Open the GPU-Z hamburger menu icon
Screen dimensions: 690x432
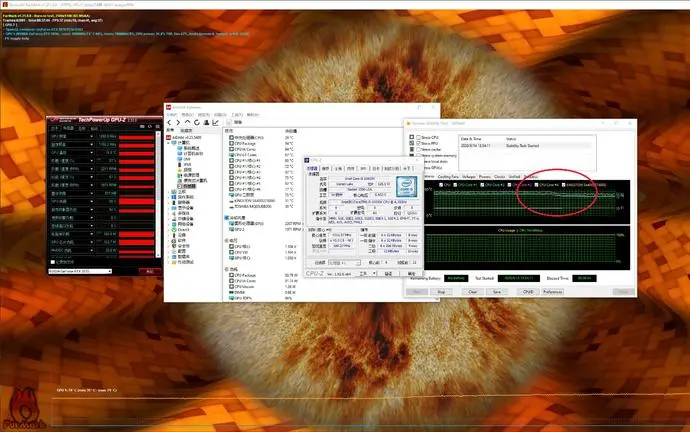click(x=158, y=127)
